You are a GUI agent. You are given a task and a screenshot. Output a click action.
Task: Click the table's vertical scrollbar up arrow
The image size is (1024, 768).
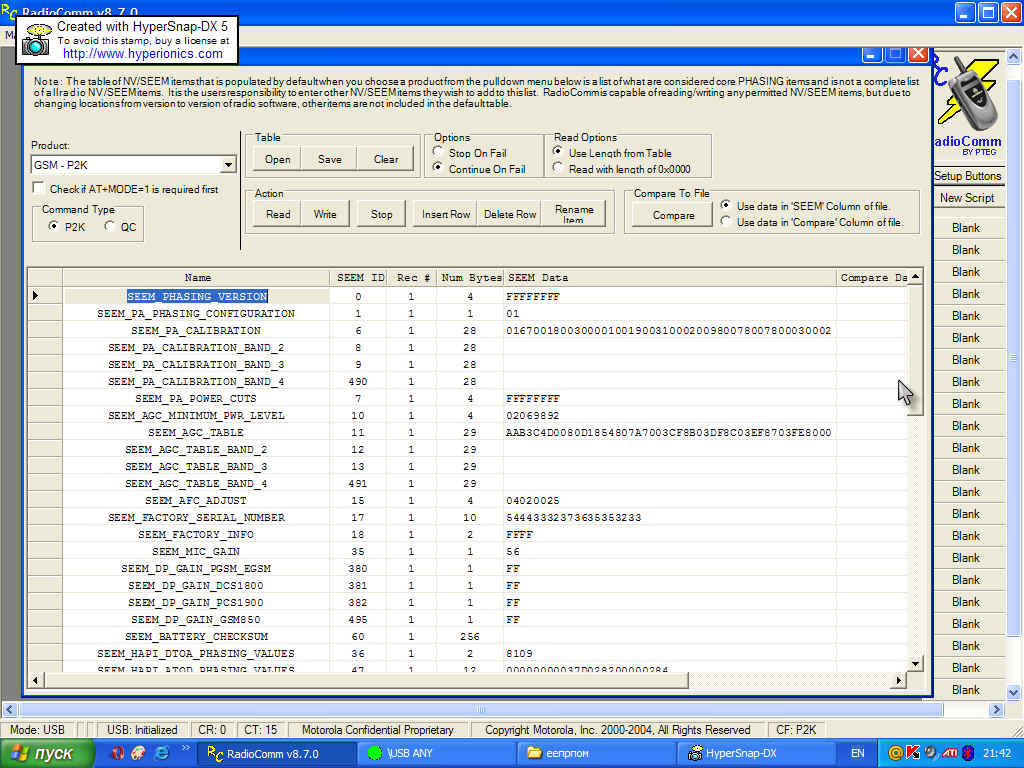click(x=916, y=276)
